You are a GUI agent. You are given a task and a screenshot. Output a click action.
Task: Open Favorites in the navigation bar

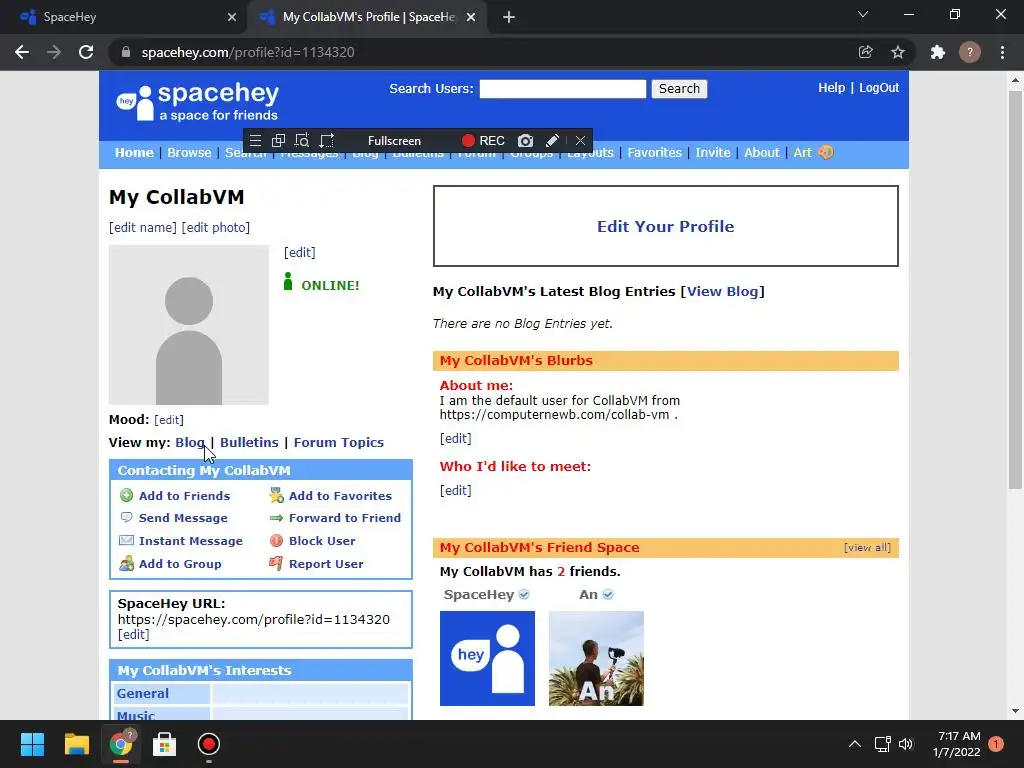[x=654, y=152]
